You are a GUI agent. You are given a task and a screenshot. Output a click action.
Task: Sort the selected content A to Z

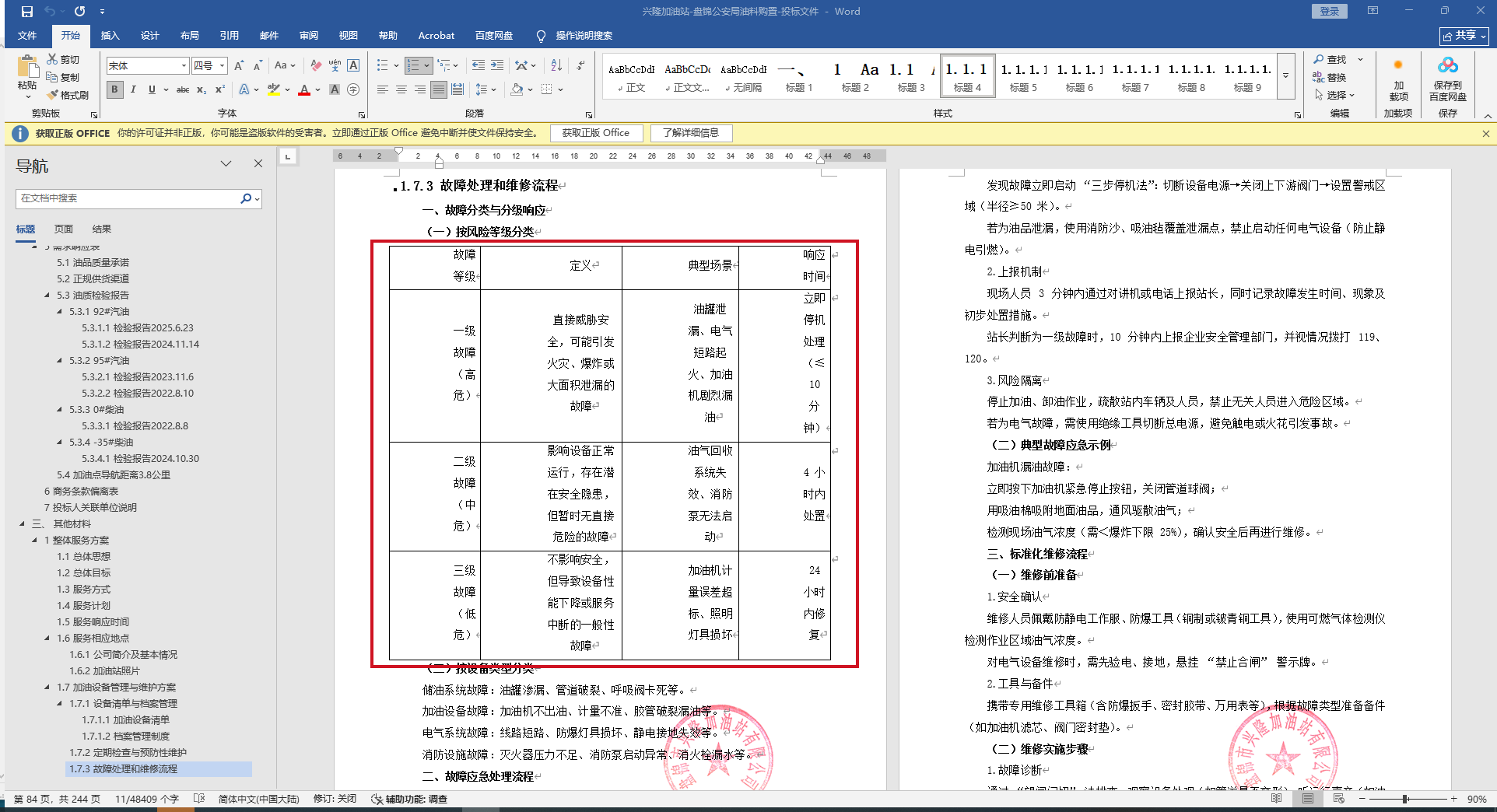(x=556, y=65)
